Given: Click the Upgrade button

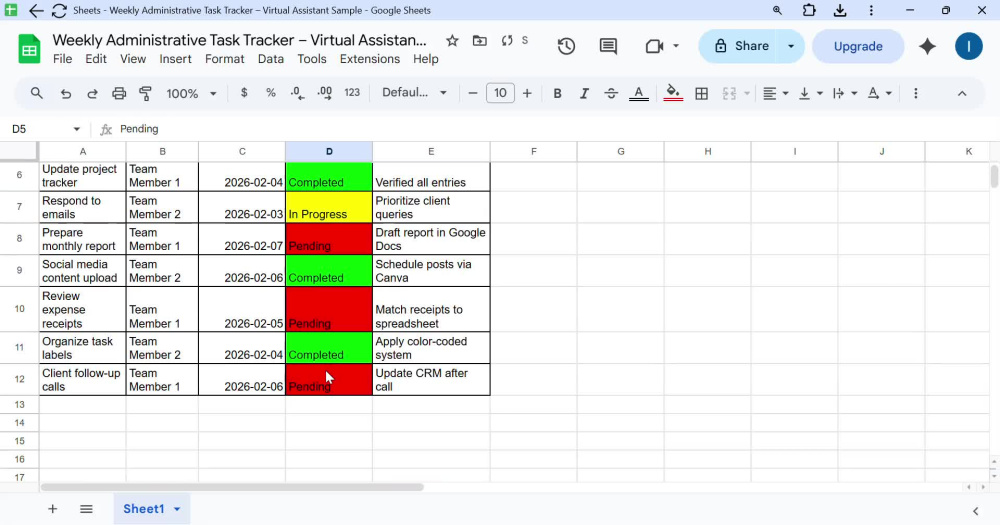Looking at the screenshot, I should click(858, 47).
